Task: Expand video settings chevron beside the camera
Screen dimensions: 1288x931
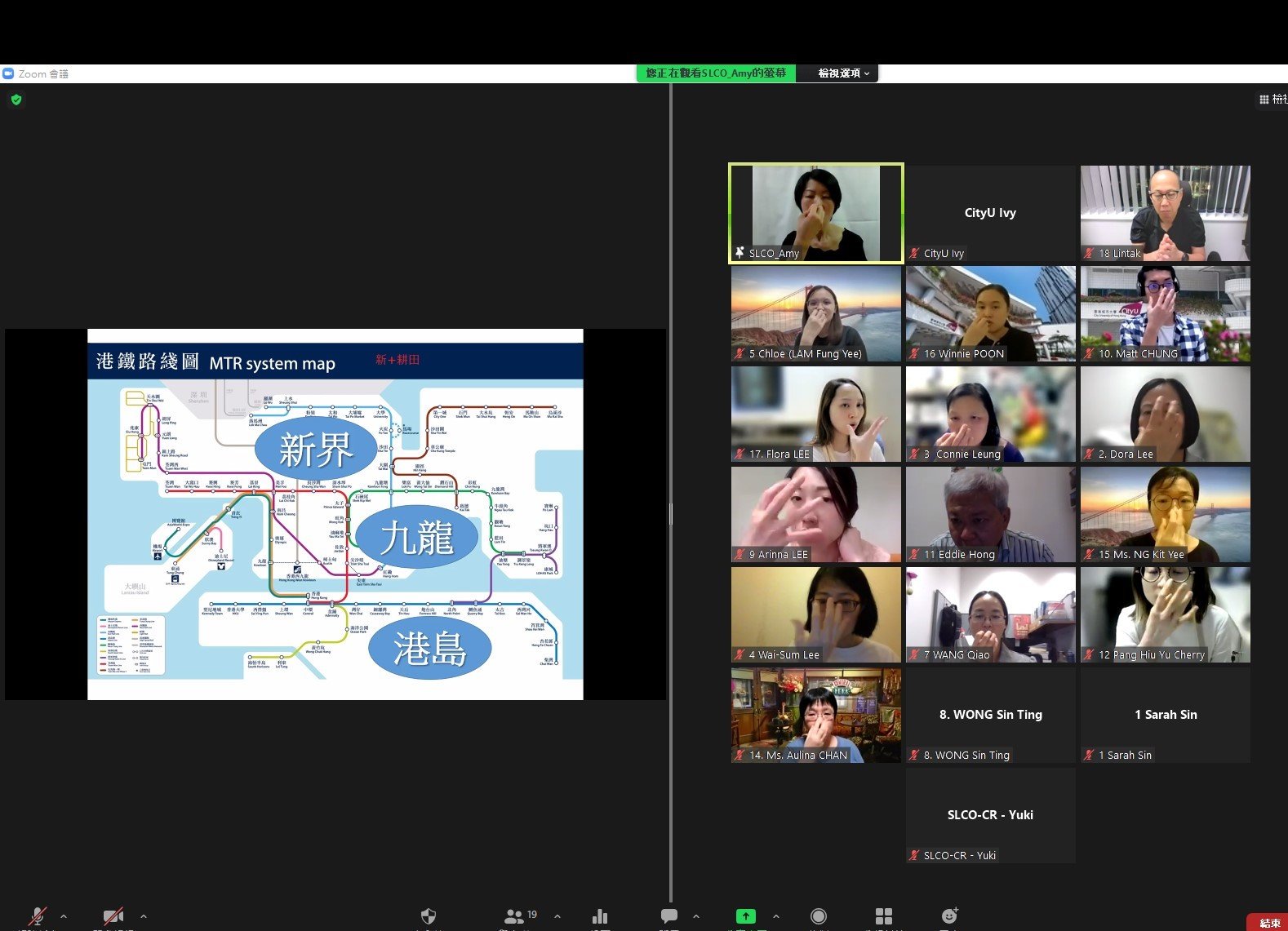Action: 144,916
